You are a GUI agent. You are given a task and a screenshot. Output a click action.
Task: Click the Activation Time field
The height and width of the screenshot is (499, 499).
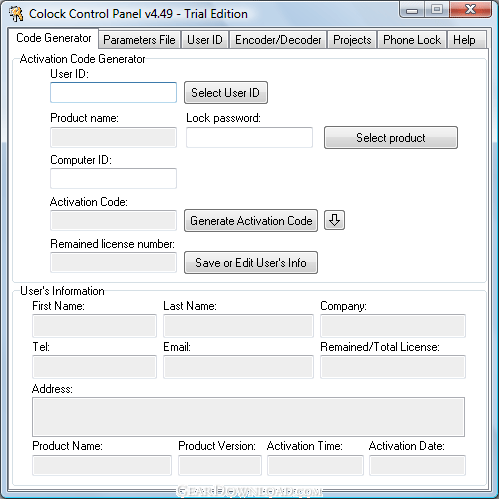[x=315, y=465]
